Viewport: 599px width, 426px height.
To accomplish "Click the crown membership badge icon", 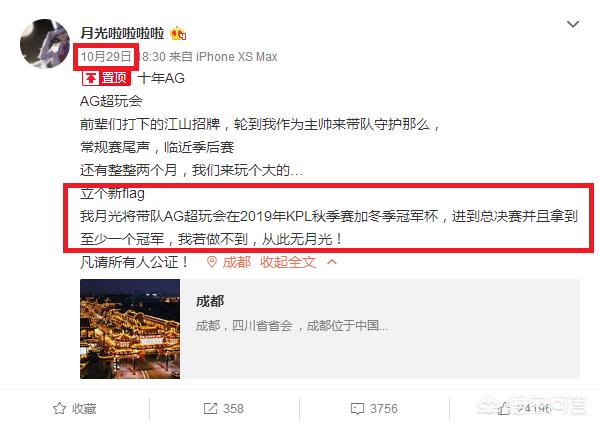I will click(178, 34).
